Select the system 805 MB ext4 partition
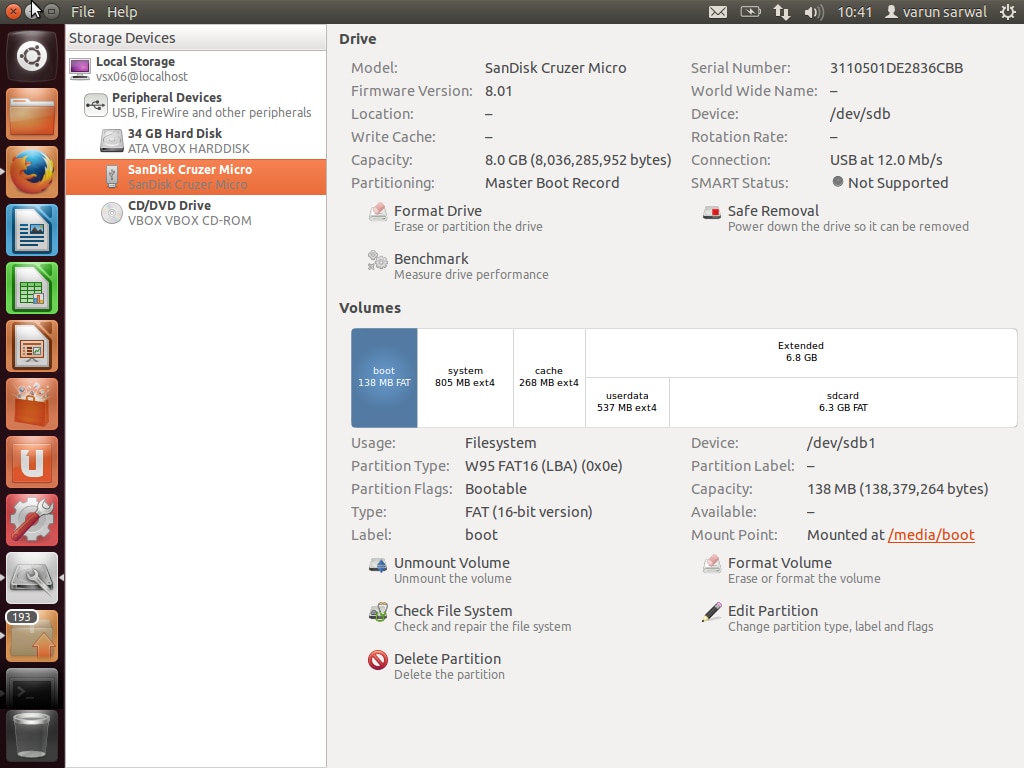The image size is (1024, 768). [x=465, y=377]
